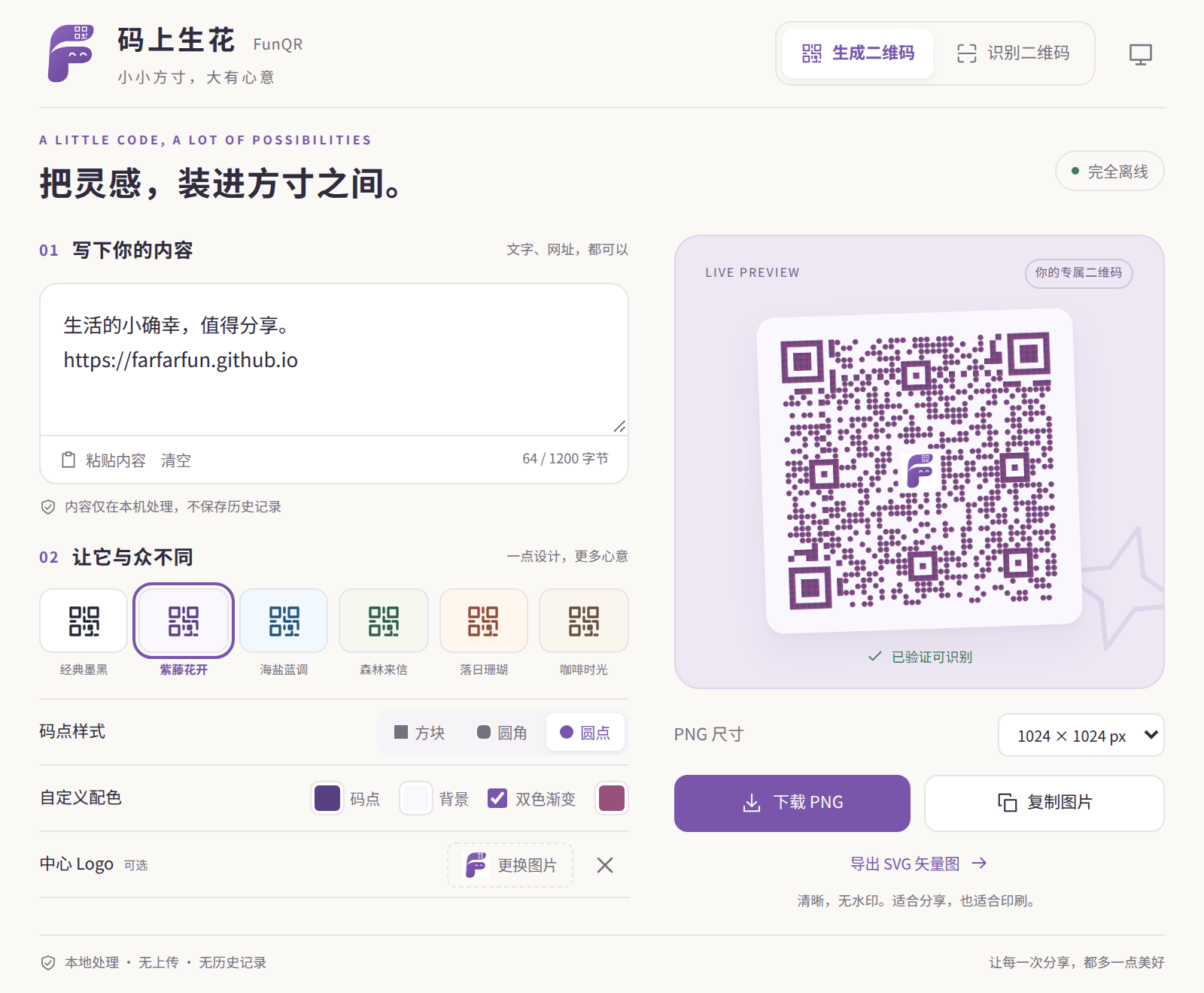Click the text area resize handle

(619, 427)
